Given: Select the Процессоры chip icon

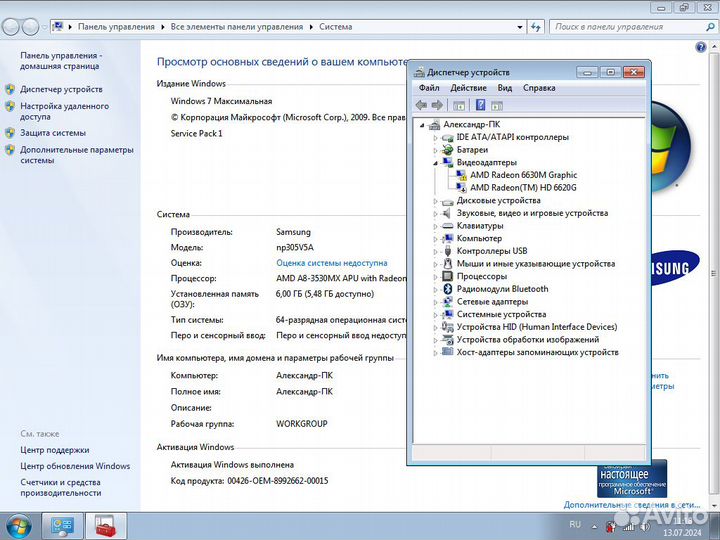Looking at the screenshot, I should 447,276.
